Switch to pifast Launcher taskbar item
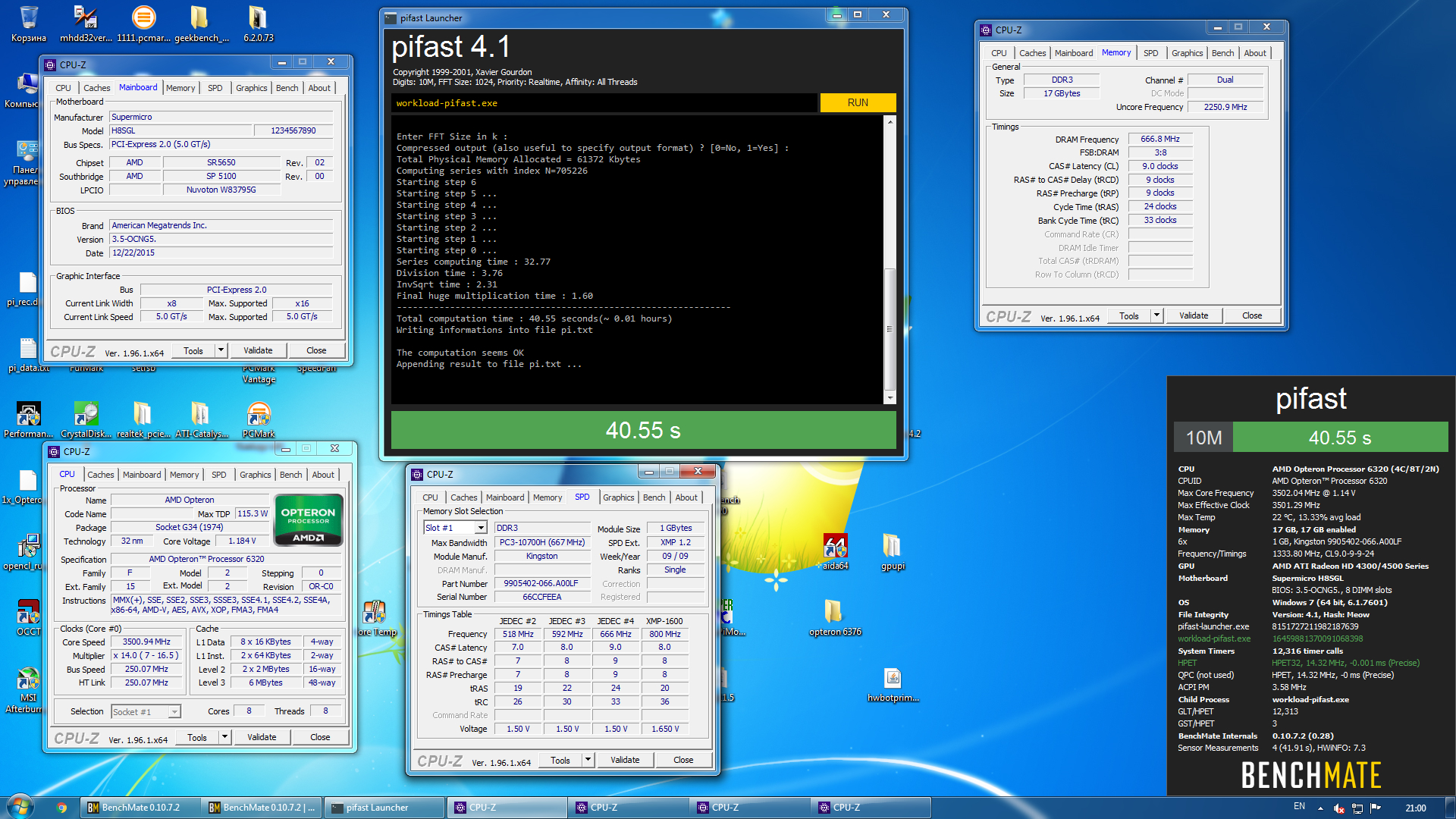Viewport: 1456px width, 819px height. coord(384,808)
